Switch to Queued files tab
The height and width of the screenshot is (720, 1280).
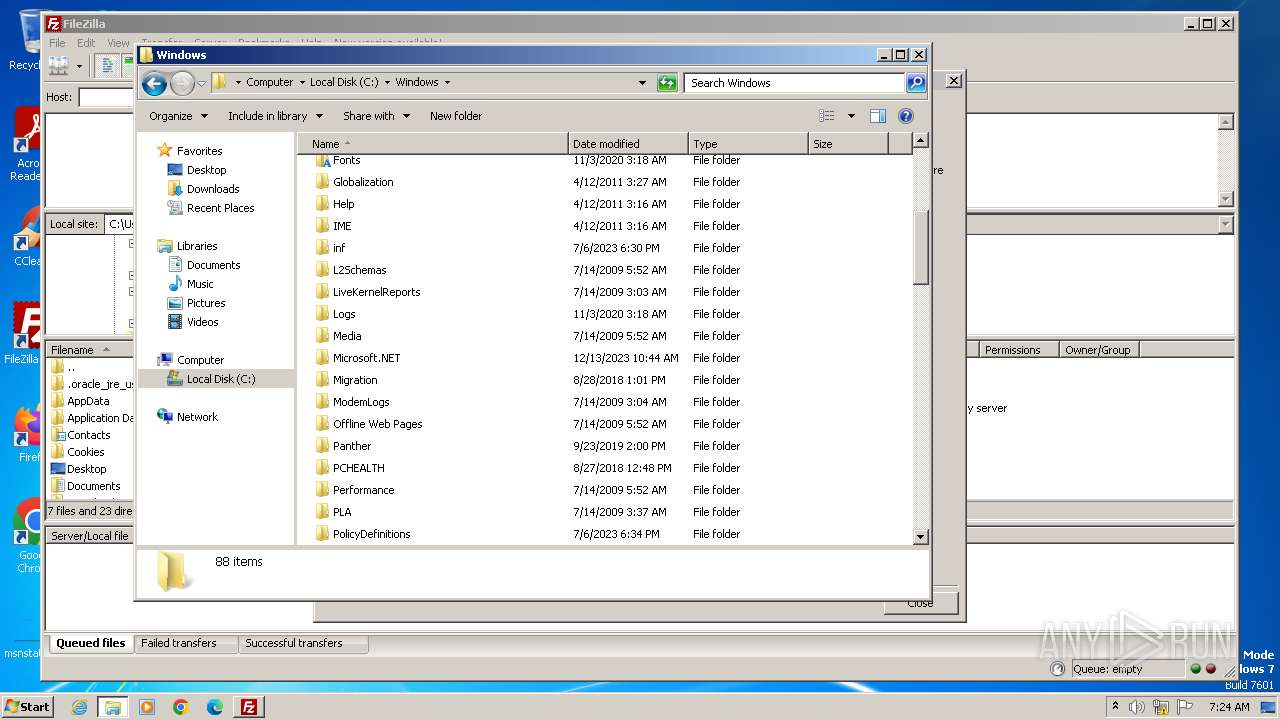click(x=90, y=643)
